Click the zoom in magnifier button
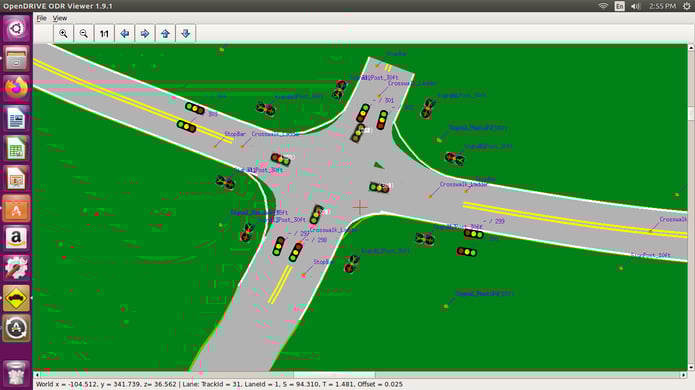Image resolution: width=695 pixels, height=390 pixels. click(63, 34)
